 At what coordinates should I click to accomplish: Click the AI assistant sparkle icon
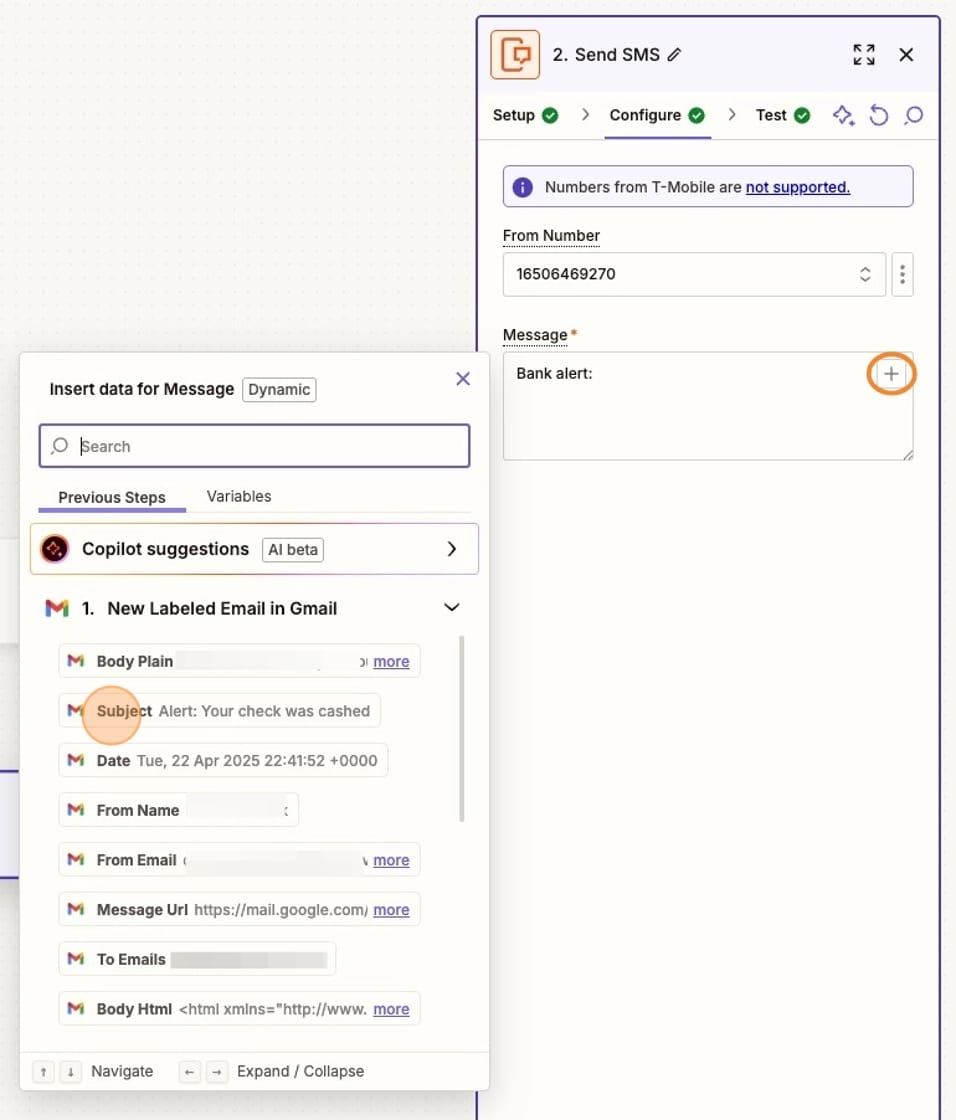point(843,115)
